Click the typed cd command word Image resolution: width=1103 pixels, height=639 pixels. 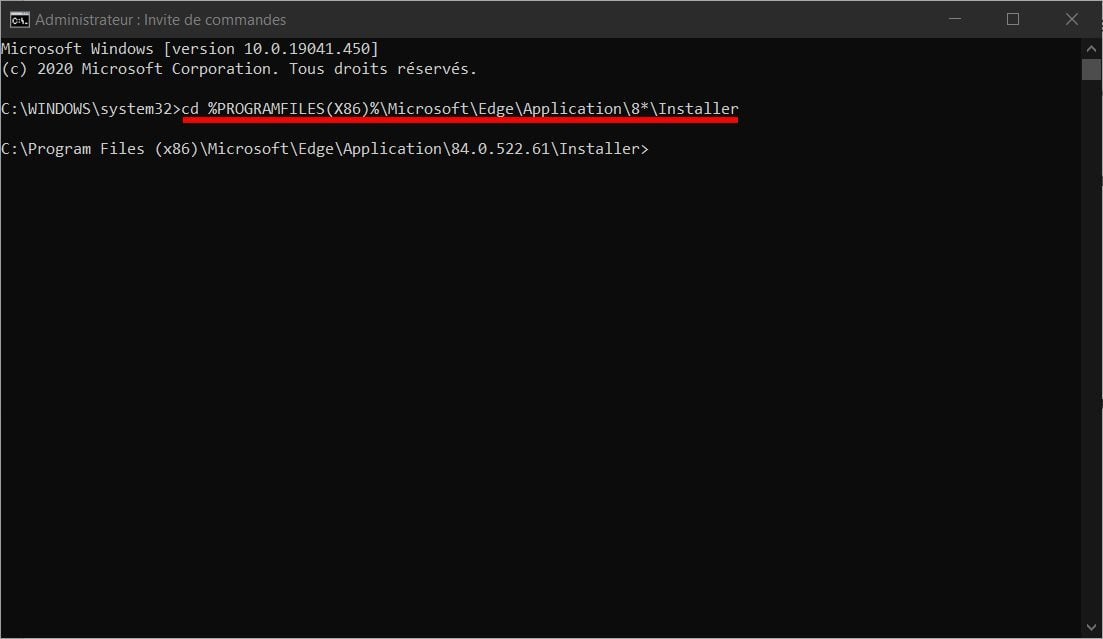tap(190, 108)
